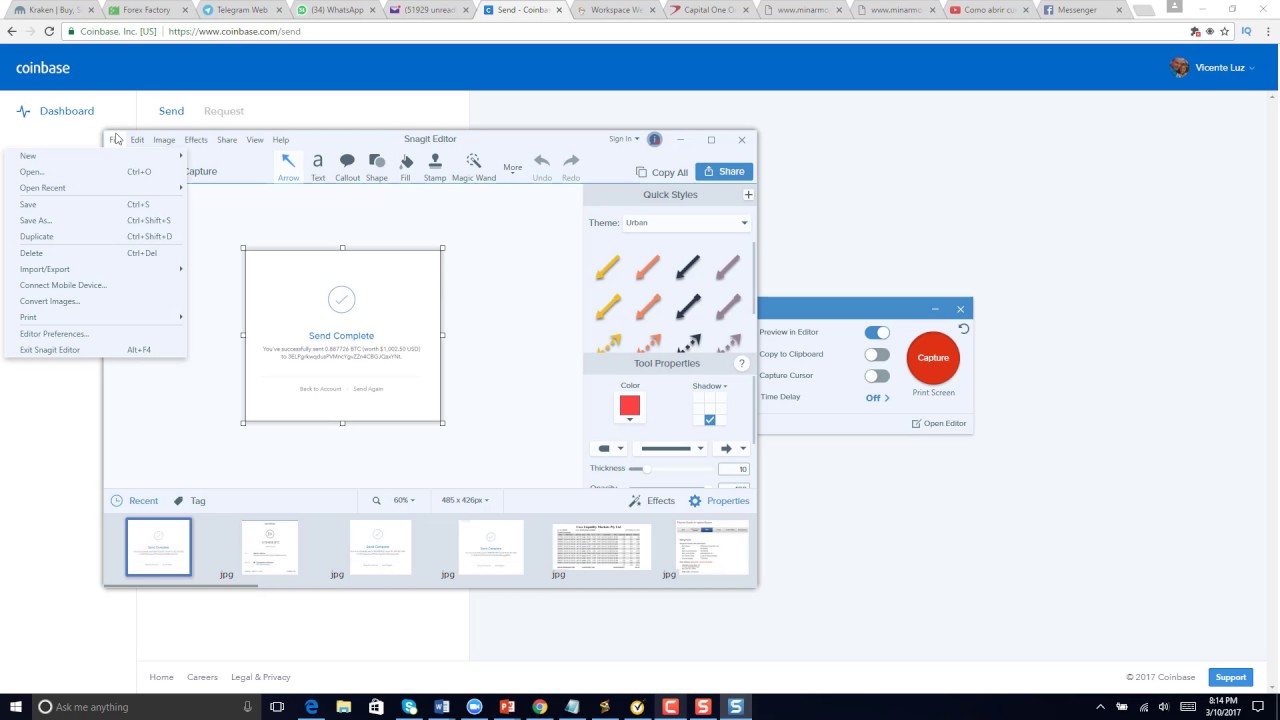Click the Coinbase Support button
The image size is (1280, 720).
click(x=1230, y=677)
